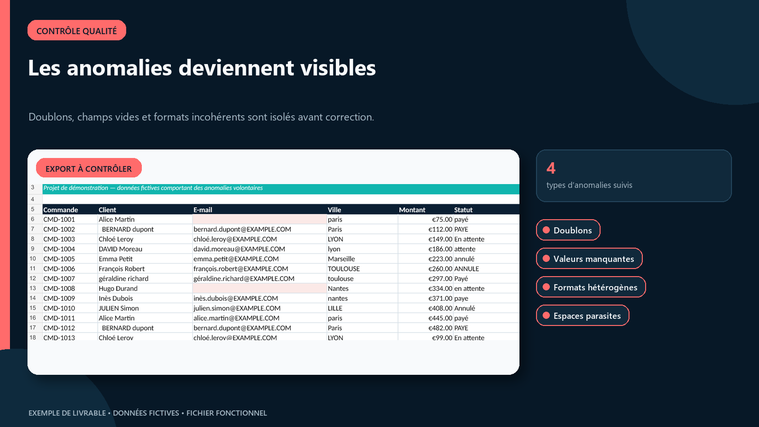759x427 pixels.
Task: Select e-mail inès.dubois@EXAMPLE.COM
Action: [x=259, y=298]
